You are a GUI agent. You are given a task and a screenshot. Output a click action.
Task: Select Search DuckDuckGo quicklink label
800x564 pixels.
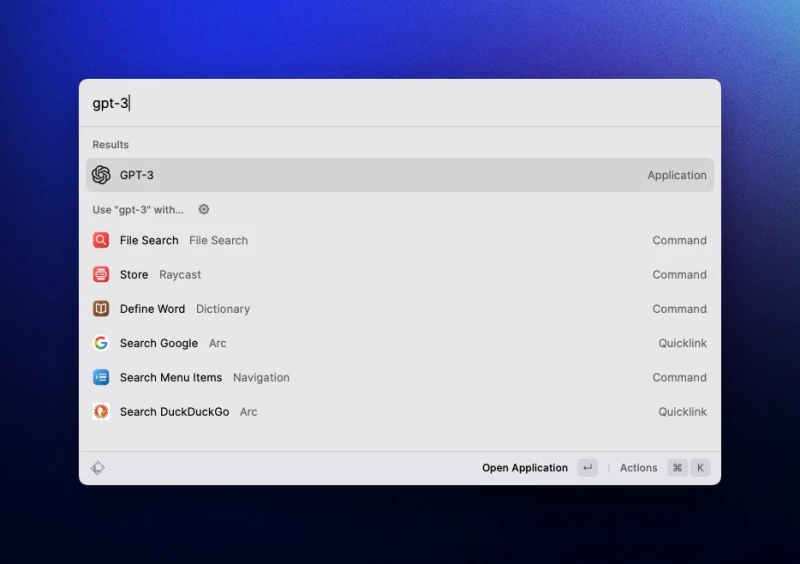click(174, 411)
